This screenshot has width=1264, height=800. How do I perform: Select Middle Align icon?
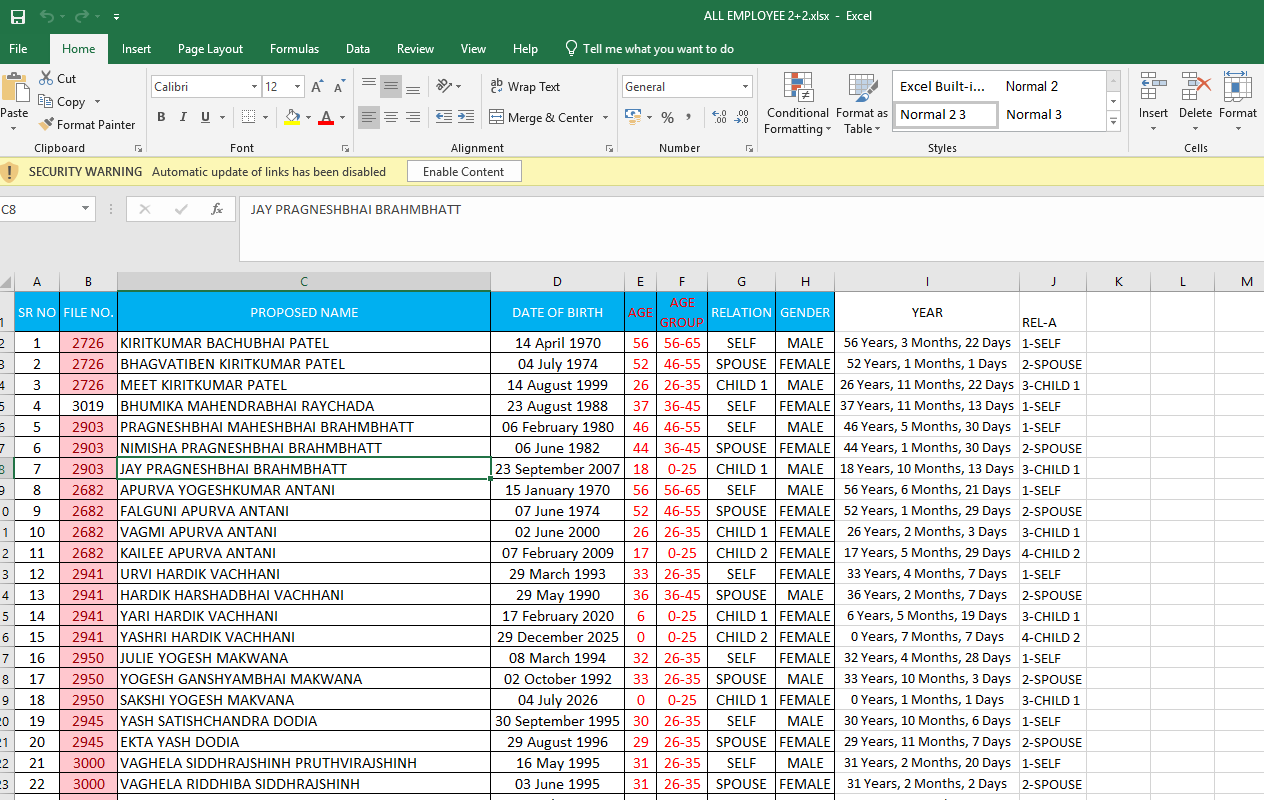pyautogui.click(x=391, y=86)
